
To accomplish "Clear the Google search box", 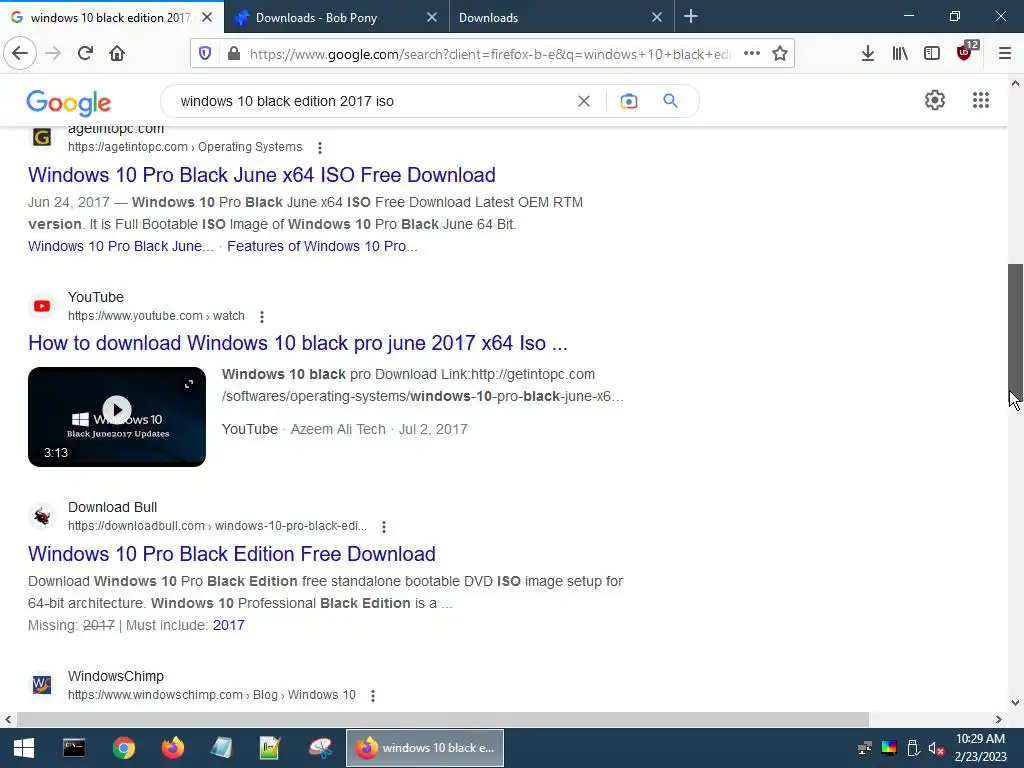I will pos(584,101).
